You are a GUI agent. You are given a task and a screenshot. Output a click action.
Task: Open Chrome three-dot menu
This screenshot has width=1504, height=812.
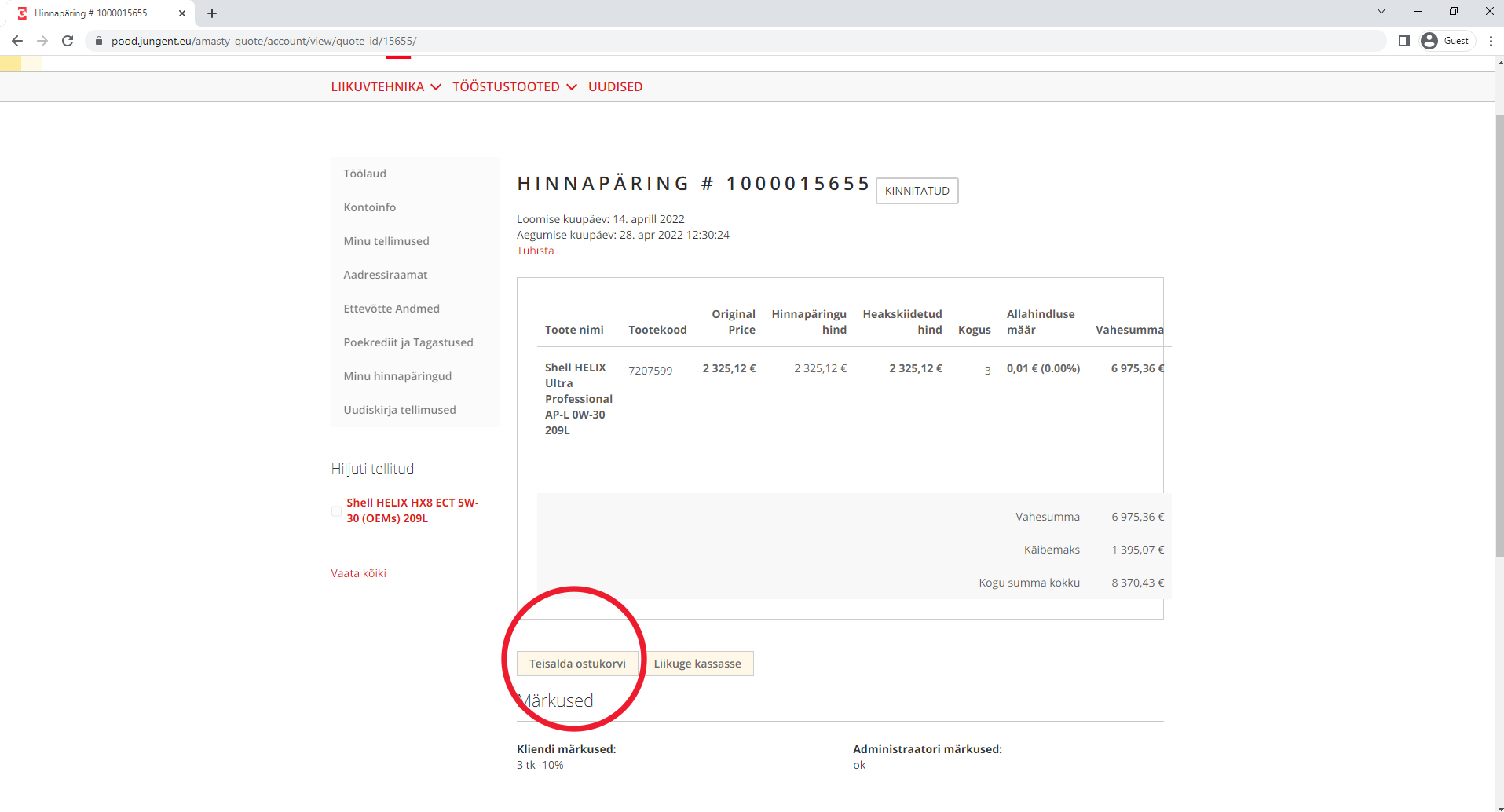pyautogui.click(x=1491, y=41)
